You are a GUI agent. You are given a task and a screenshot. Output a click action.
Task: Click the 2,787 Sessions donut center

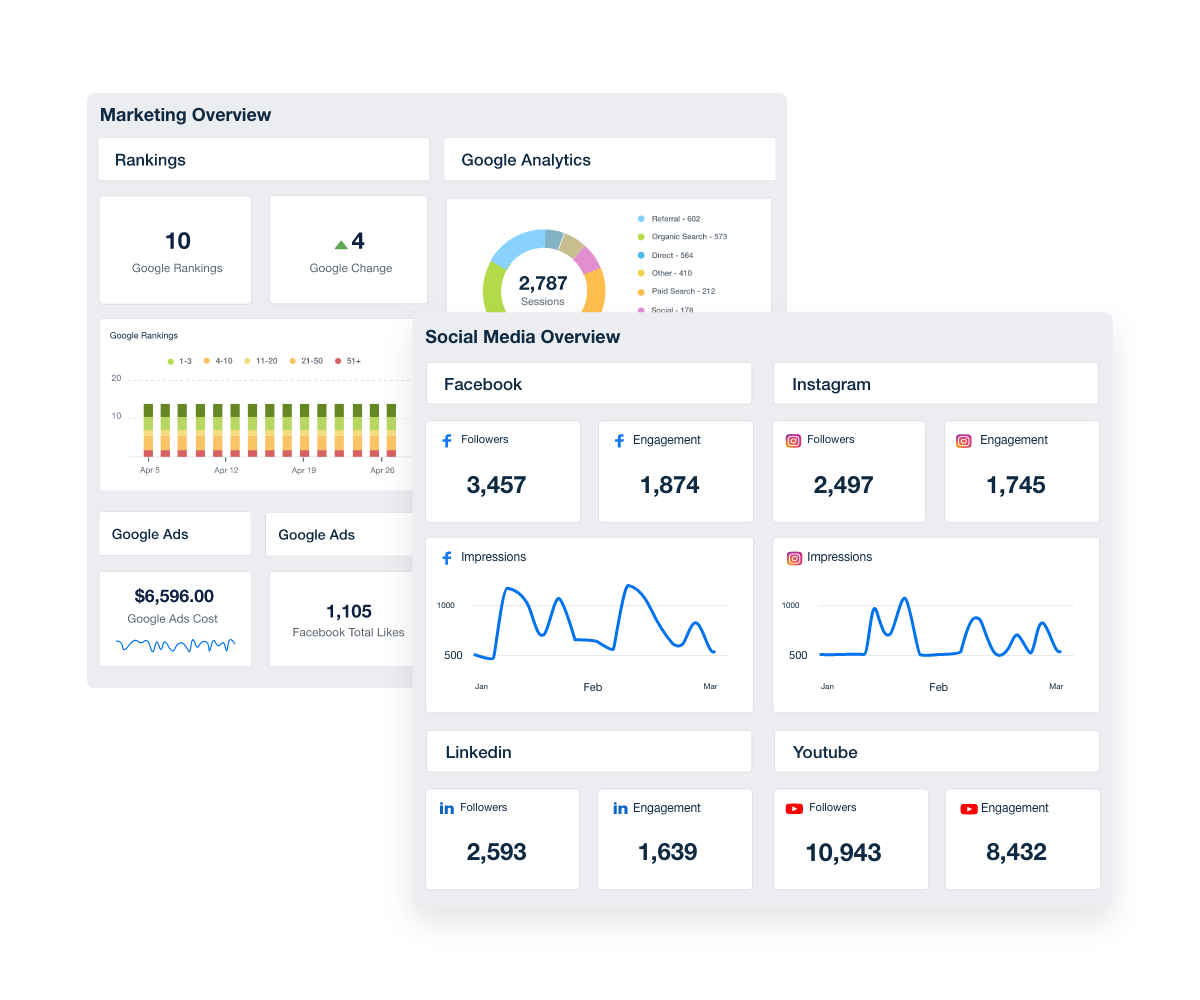(543, 290)
